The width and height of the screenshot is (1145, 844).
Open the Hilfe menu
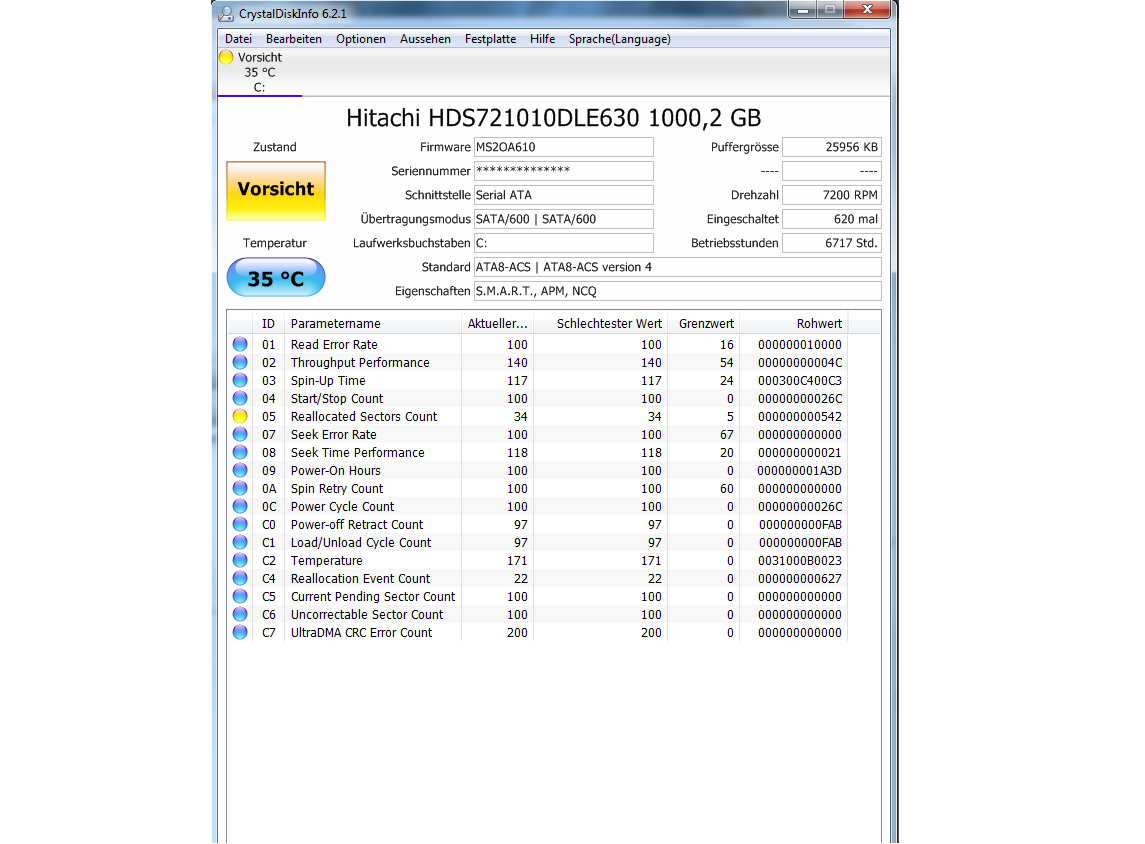tap(543, 39)
